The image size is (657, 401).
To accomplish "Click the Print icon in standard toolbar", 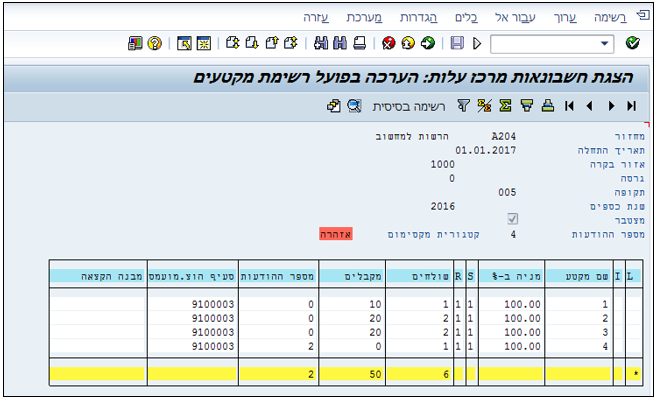I will (360, 43).
